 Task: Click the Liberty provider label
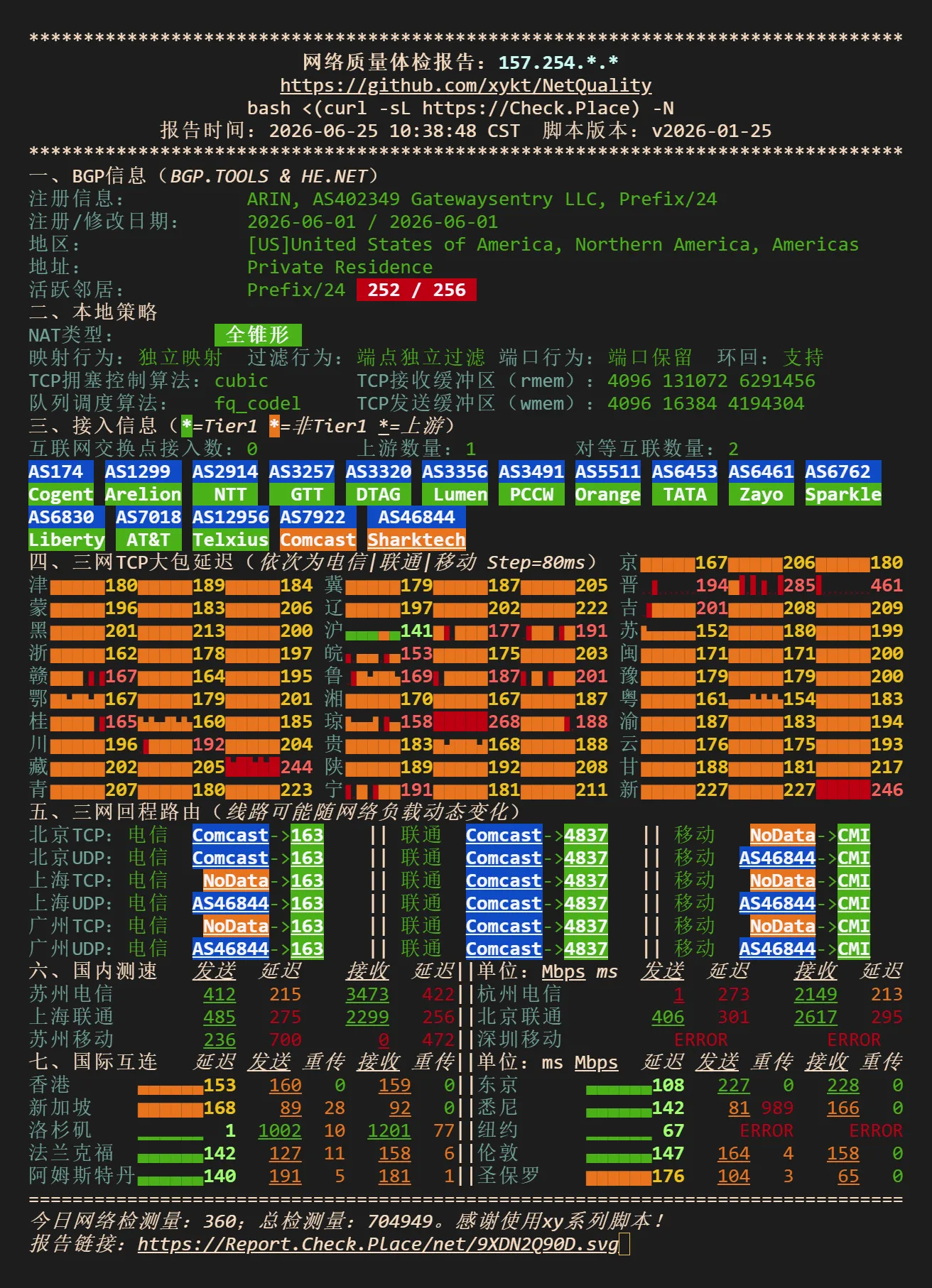coord(67,540)
